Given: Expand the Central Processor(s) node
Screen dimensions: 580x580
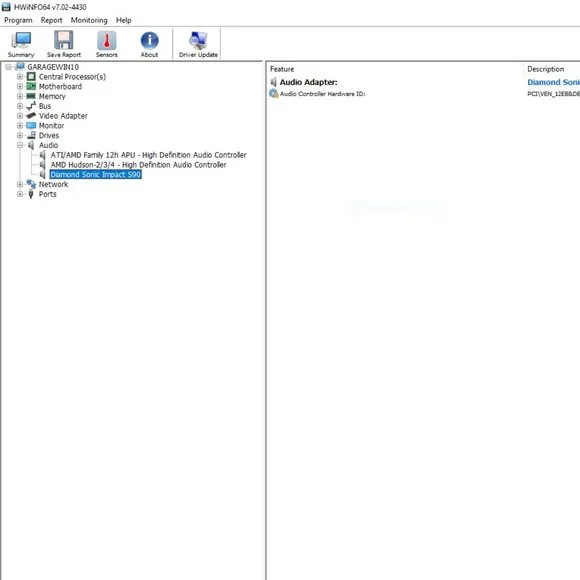Looking at the screenshot, I should point(20,77).
